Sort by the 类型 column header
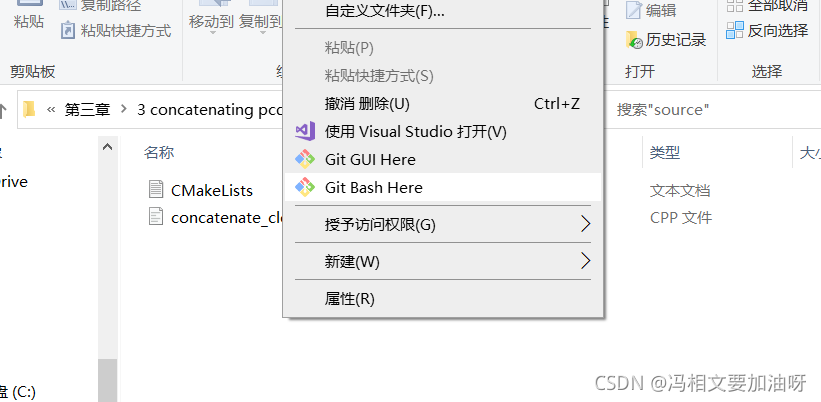821x402 pixels. (665, 153)
